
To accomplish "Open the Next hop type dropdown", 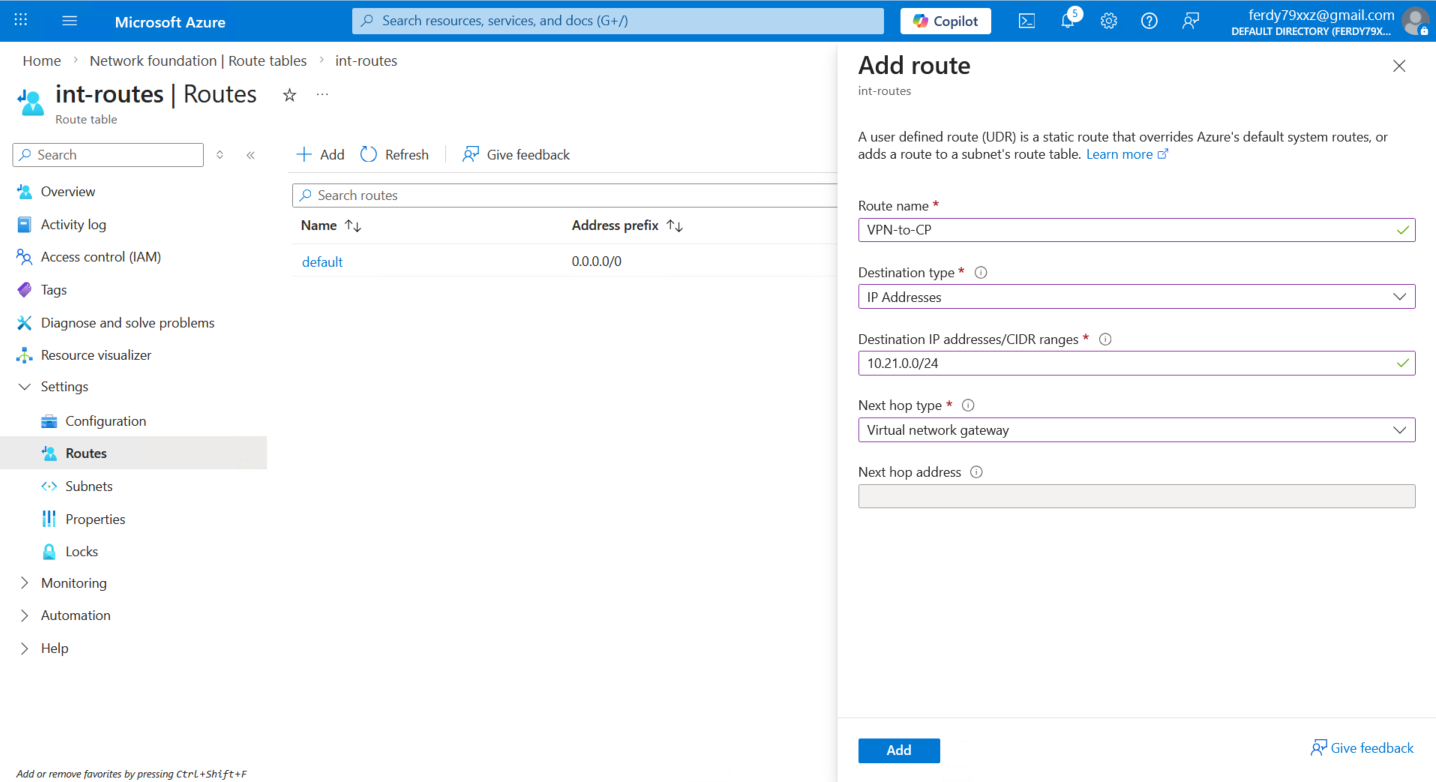I will click(1136, 430).
